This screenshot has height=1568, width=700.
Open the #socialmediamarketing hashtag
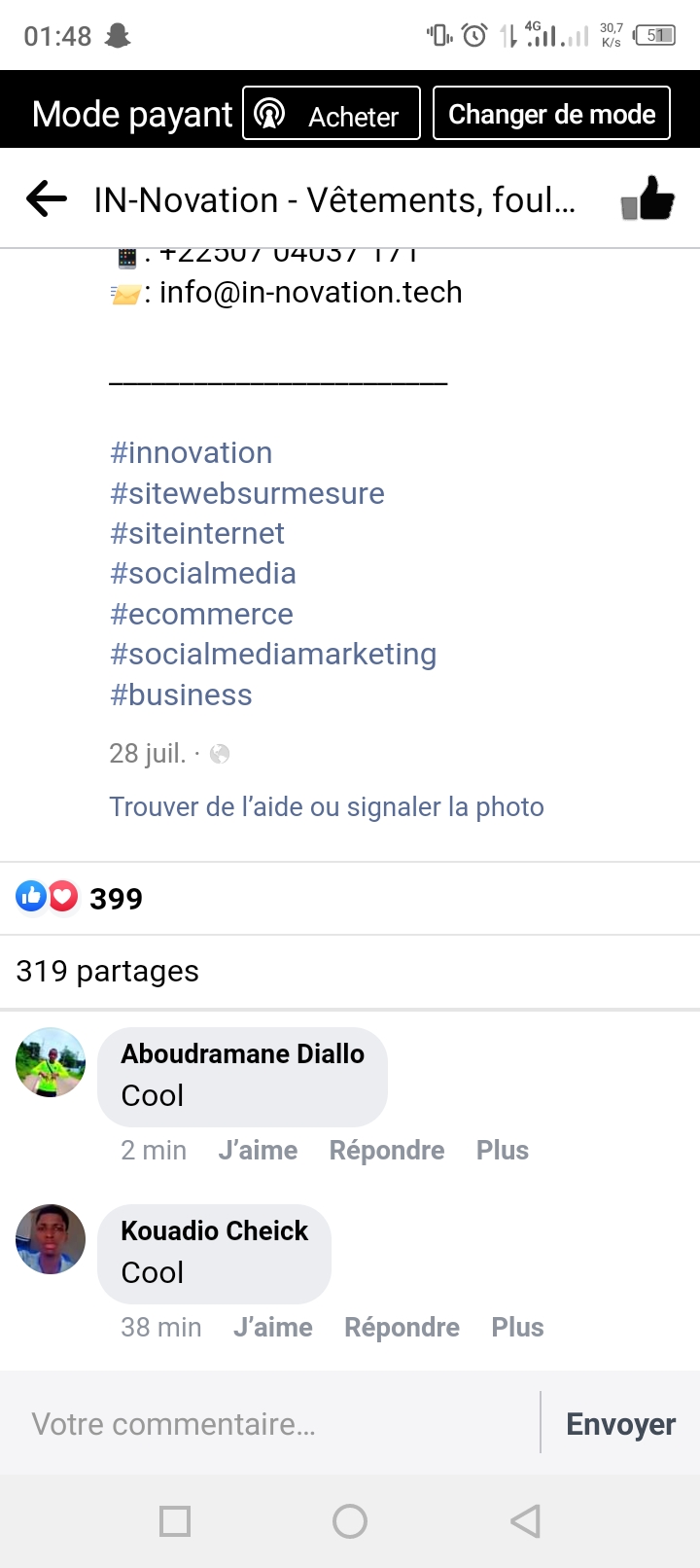pyautogui.click(x=273, y=655)
